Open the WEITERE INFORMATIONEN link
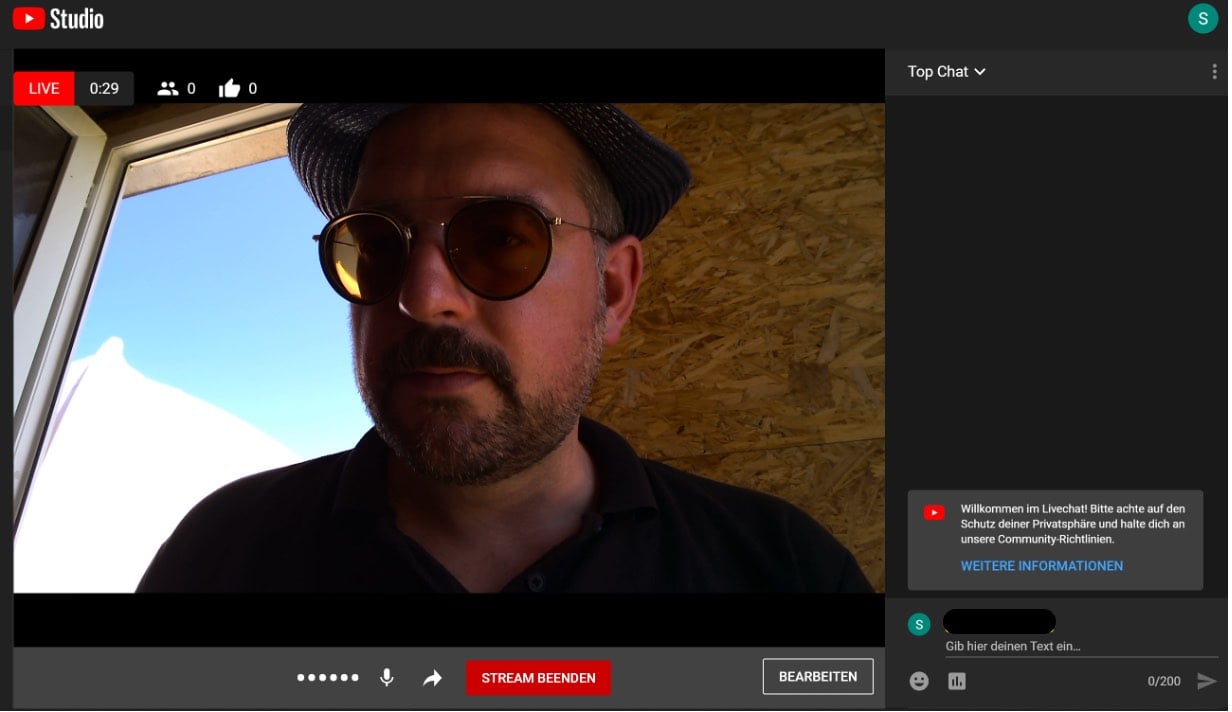 click(x=1041, y=565)
